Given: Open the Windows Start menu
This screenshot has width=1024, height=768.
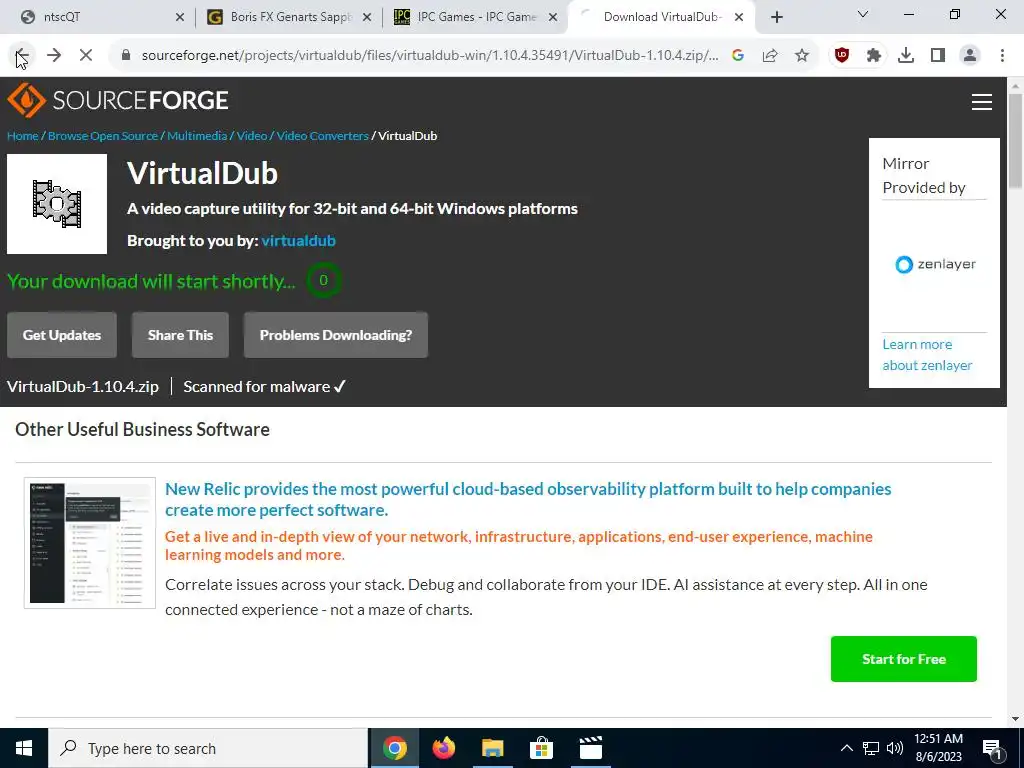Looking at the screenshot, I should 24,748.
